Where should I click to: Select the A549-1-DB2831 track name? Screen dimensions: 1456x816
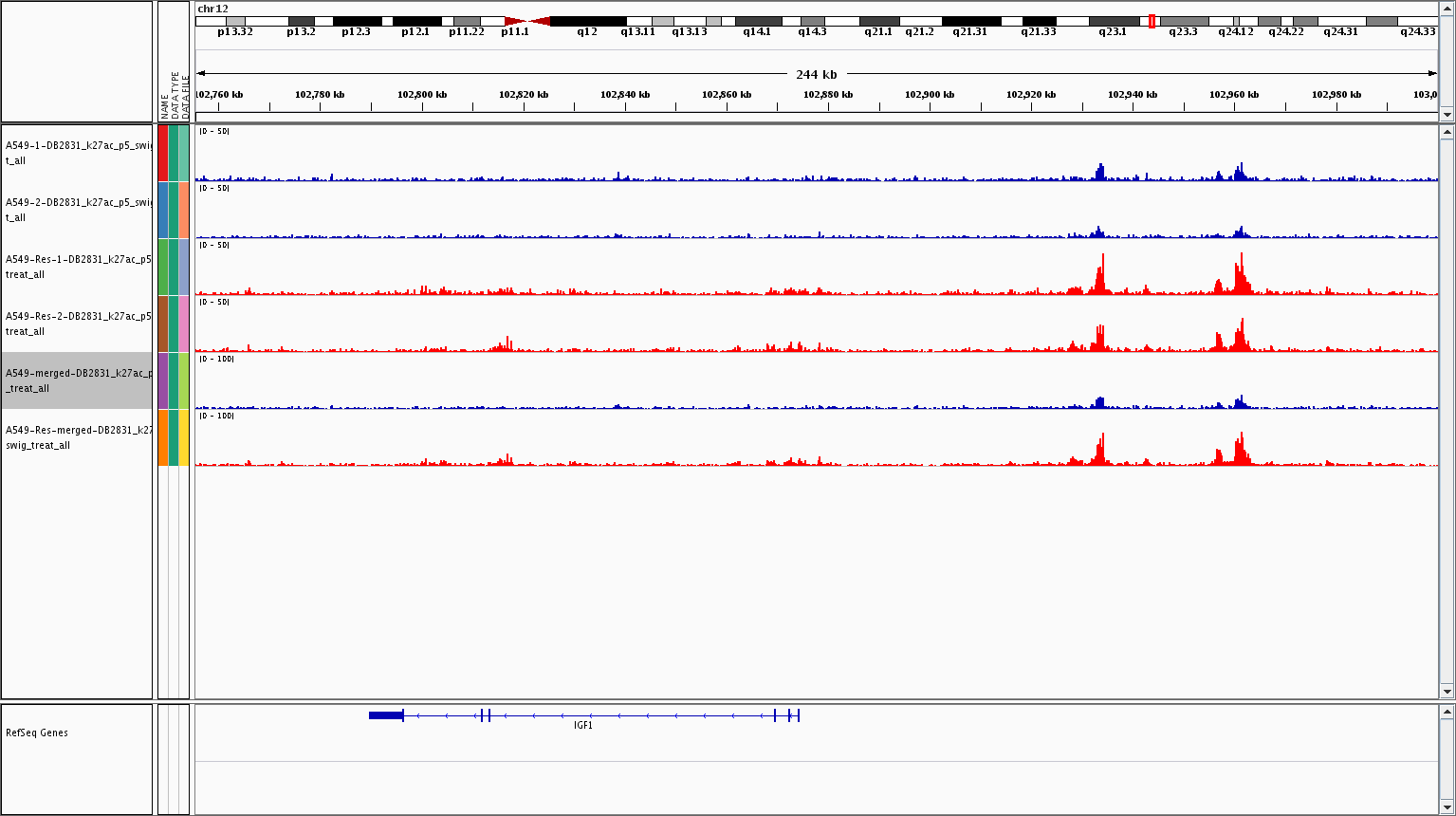pyautogui.click(x=78, y=153)
